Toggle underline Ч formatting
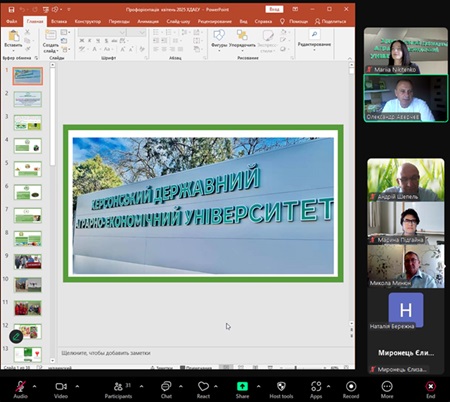This screenshot has width=450, height=402. point(98,41)
